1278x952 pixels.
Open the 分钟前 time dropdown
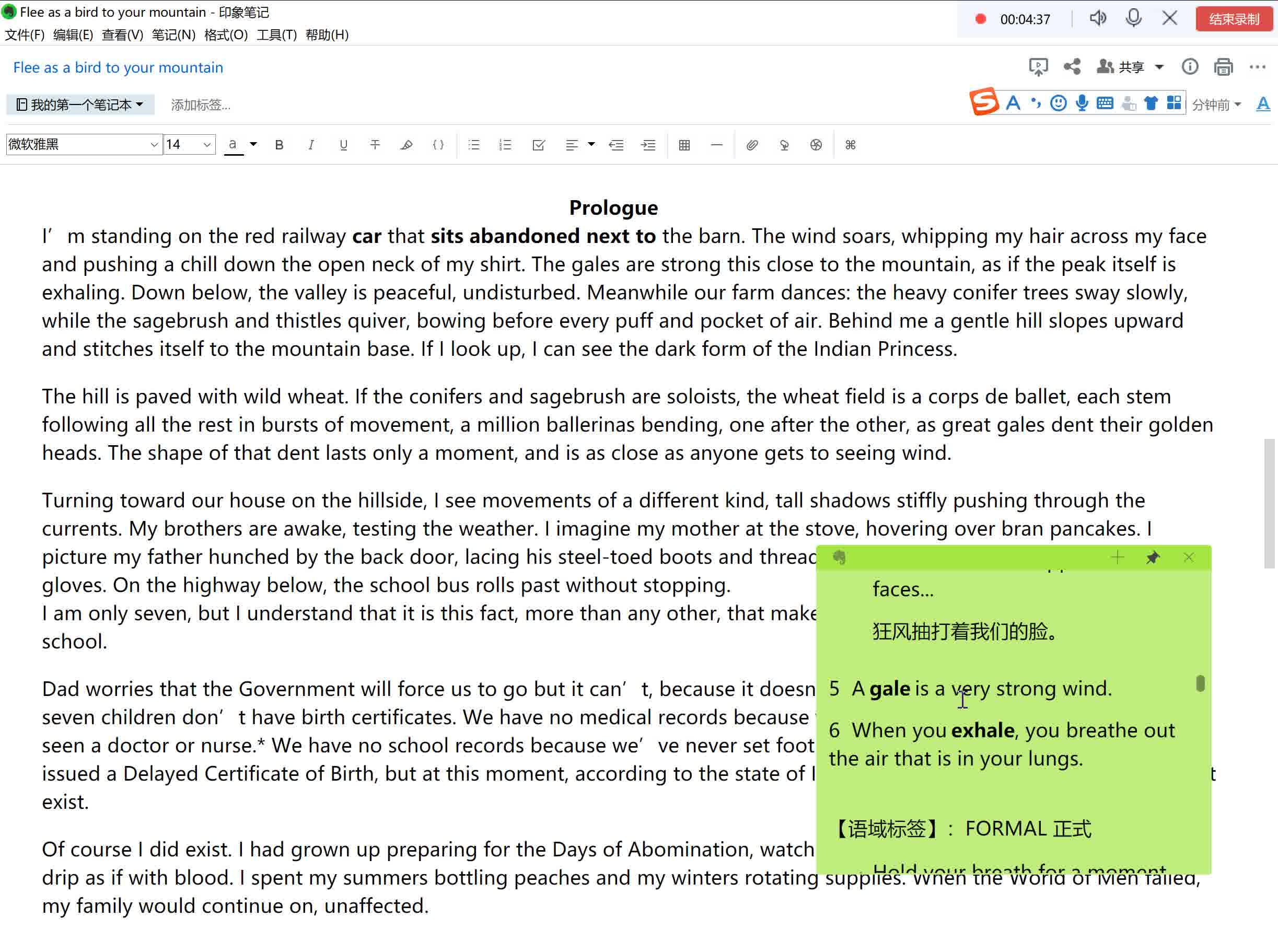(x=1216, y=105)
